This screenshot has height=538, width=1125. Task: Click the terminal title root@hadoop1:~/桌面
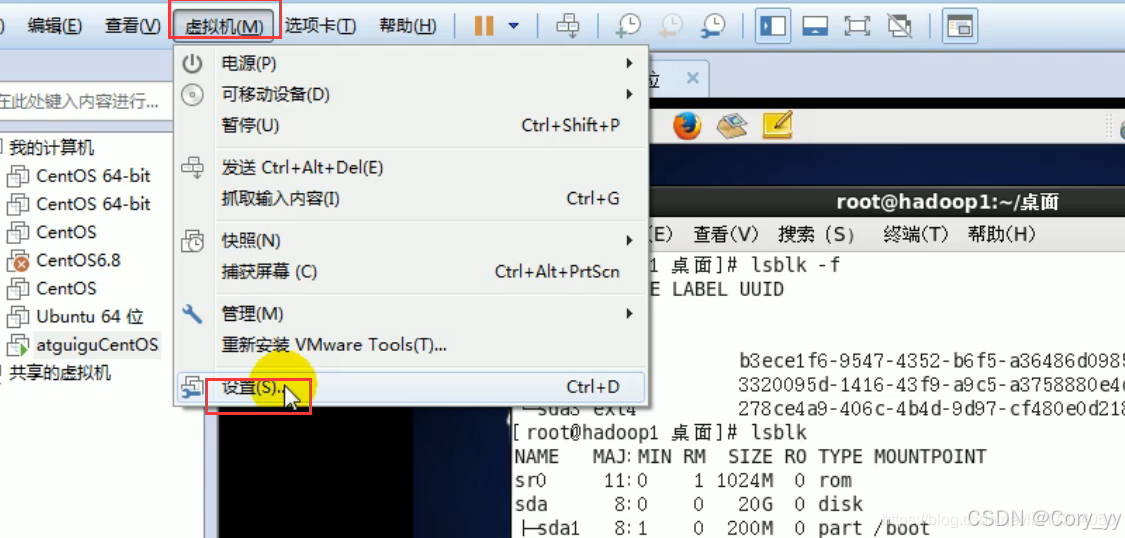point(947,203)
